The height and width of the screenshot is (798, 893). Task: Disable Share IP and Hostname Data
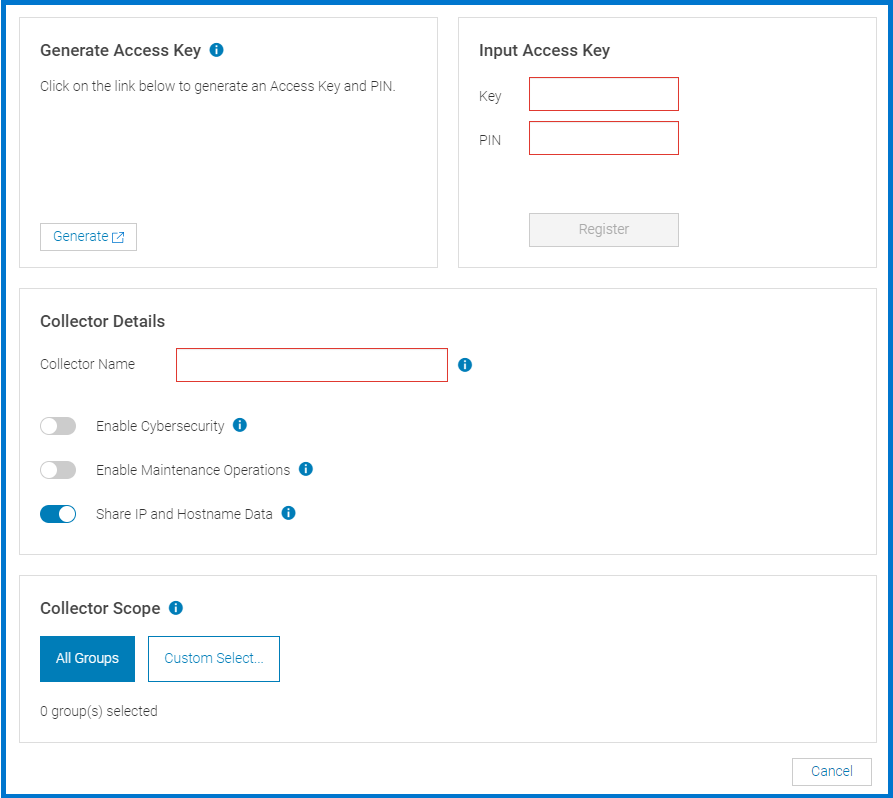58,513
